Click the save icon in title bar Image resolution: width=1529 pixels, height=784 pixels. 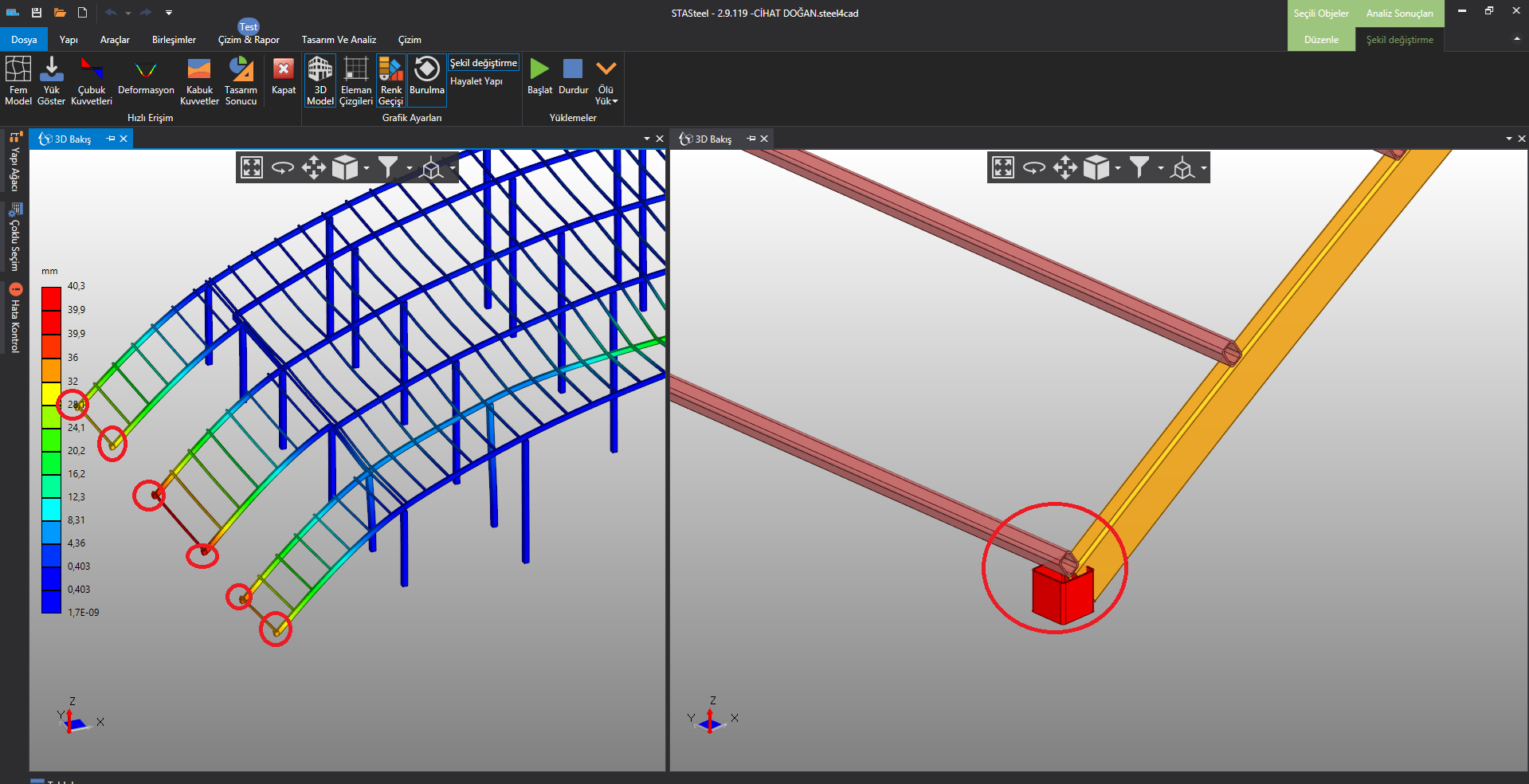point(37,13)
